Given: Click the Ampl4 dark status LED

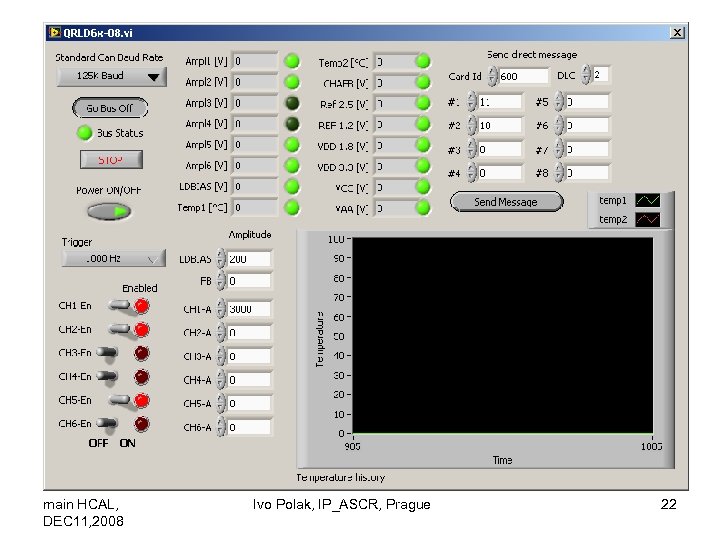Looking at the screenshot, I should [292, 124].
